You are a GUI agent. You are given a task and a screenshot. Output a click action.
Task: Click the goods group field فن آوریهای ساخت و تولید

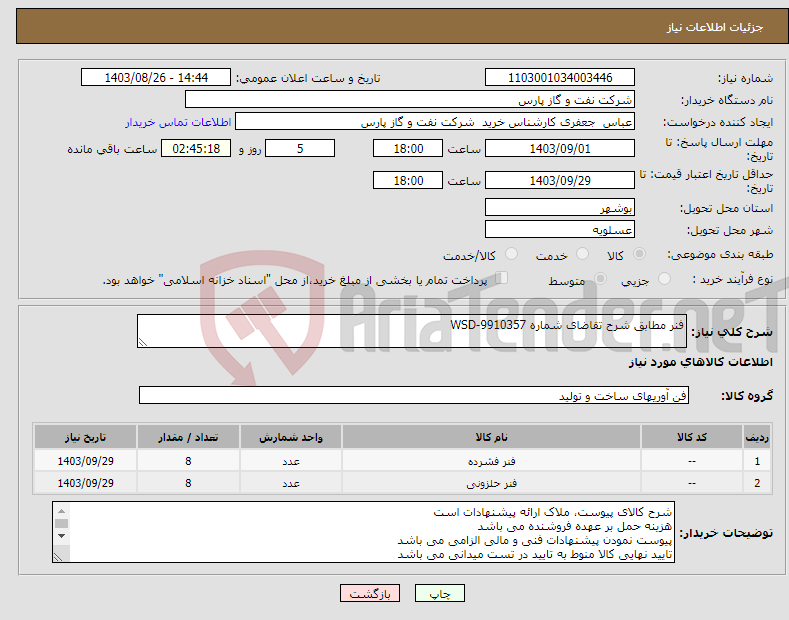414,396
